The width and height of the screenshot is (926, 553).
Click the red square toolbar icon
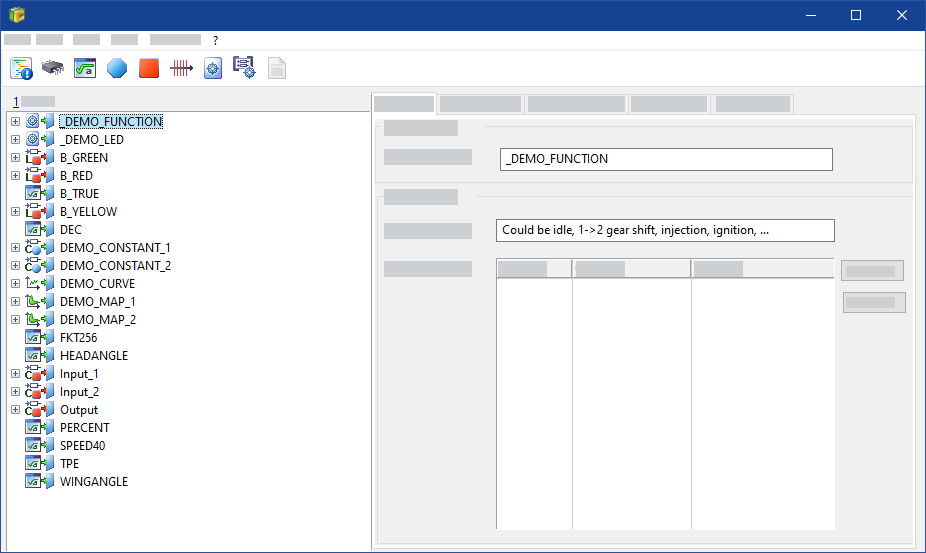[149, 68]
